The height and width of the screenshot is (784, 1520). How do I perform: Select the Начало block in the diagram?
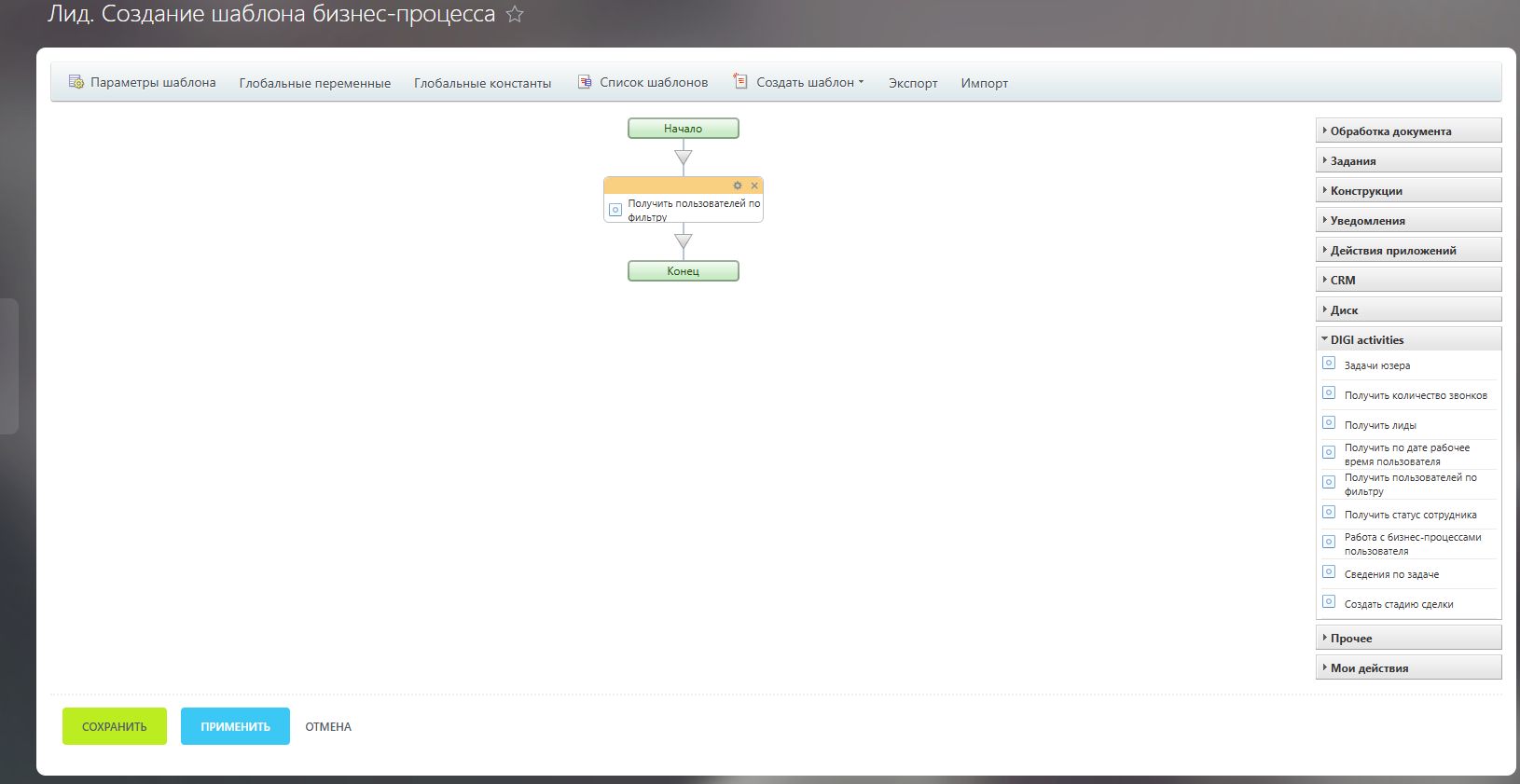point(683,129)
